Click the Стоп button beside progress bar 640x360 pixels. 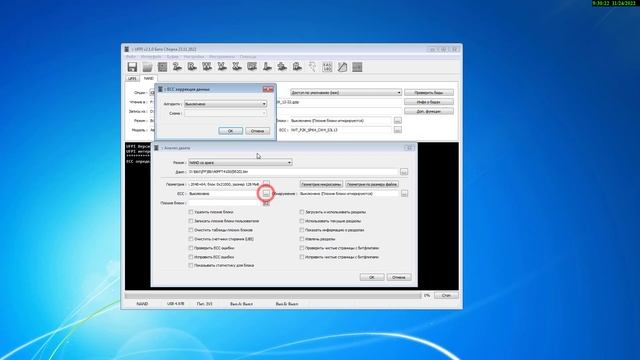pyautogui.click(x=446, y=295)
